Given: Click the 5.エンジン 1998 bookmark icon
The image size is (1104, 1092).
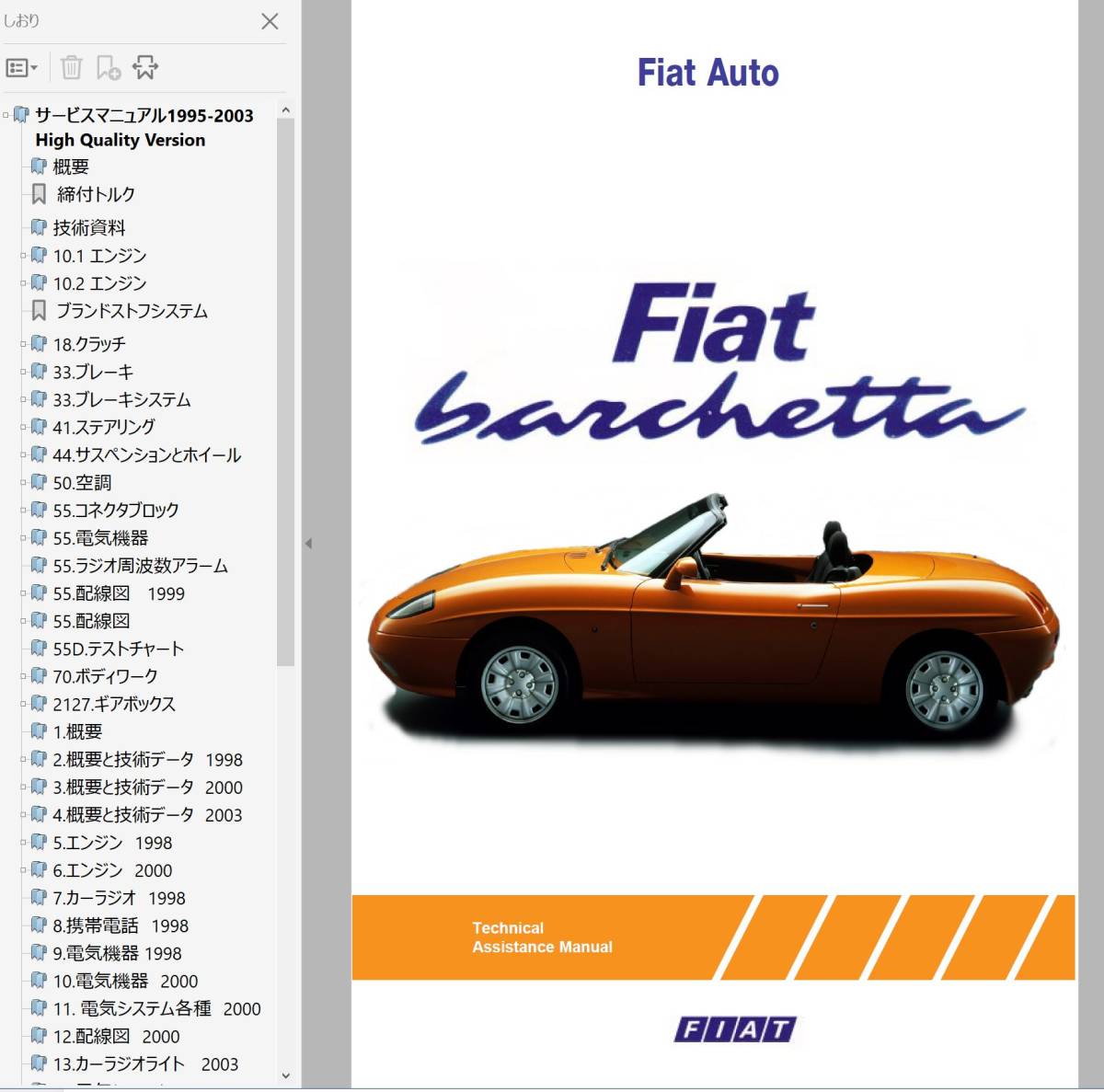Looking at the screenshot, I should click(x=38, y=842).
